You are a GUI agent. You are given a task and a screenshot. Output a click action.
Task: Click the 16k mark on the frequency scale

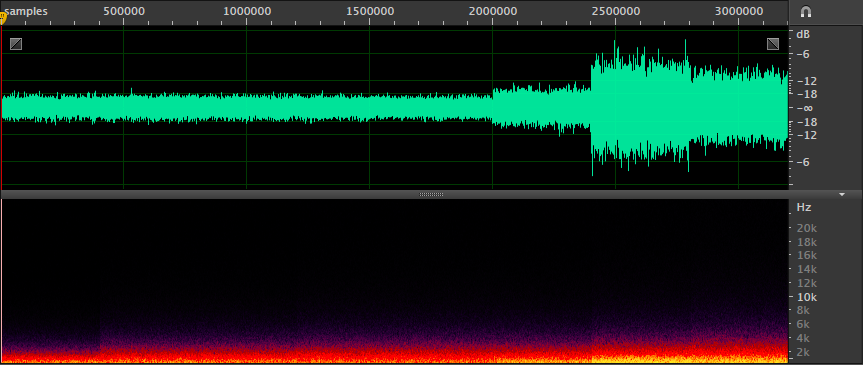pyautogui.click(x=806, y=255)
